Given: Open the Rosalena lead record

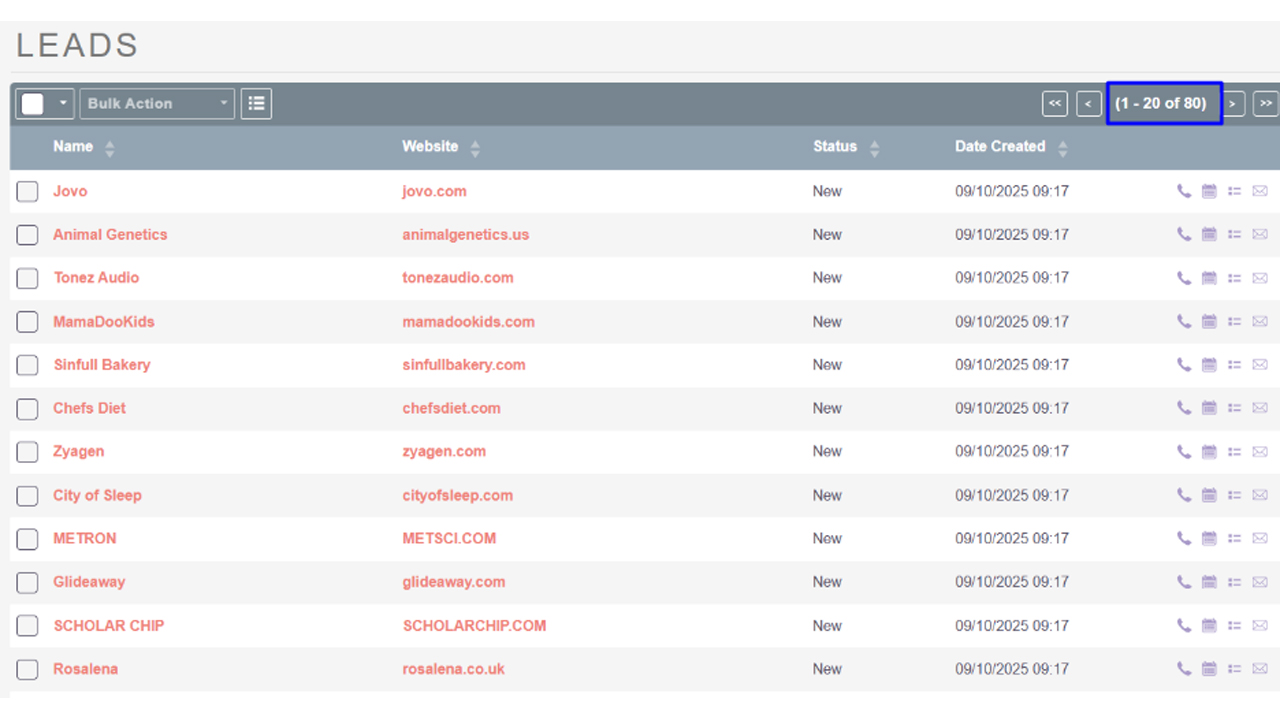Looking at the screenshot, I should click(85, 668).
